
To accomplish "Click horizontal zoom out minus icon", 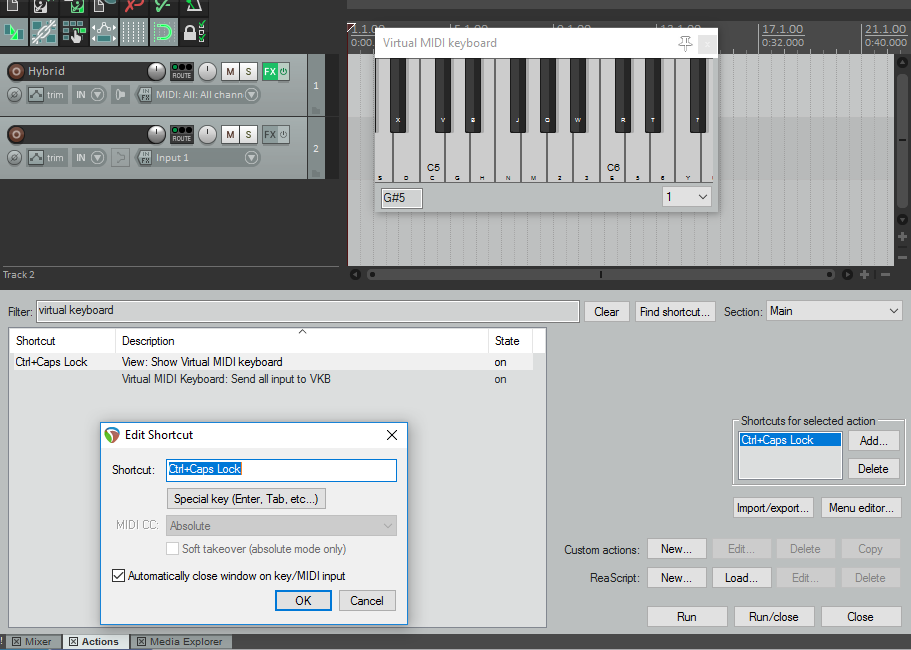I will (885, 275).
